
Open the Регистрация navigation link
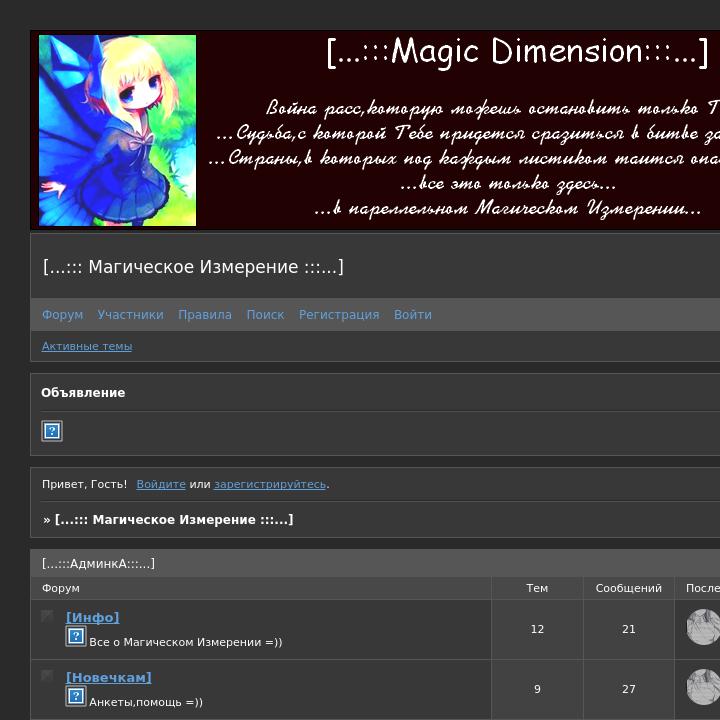[339, 315]
